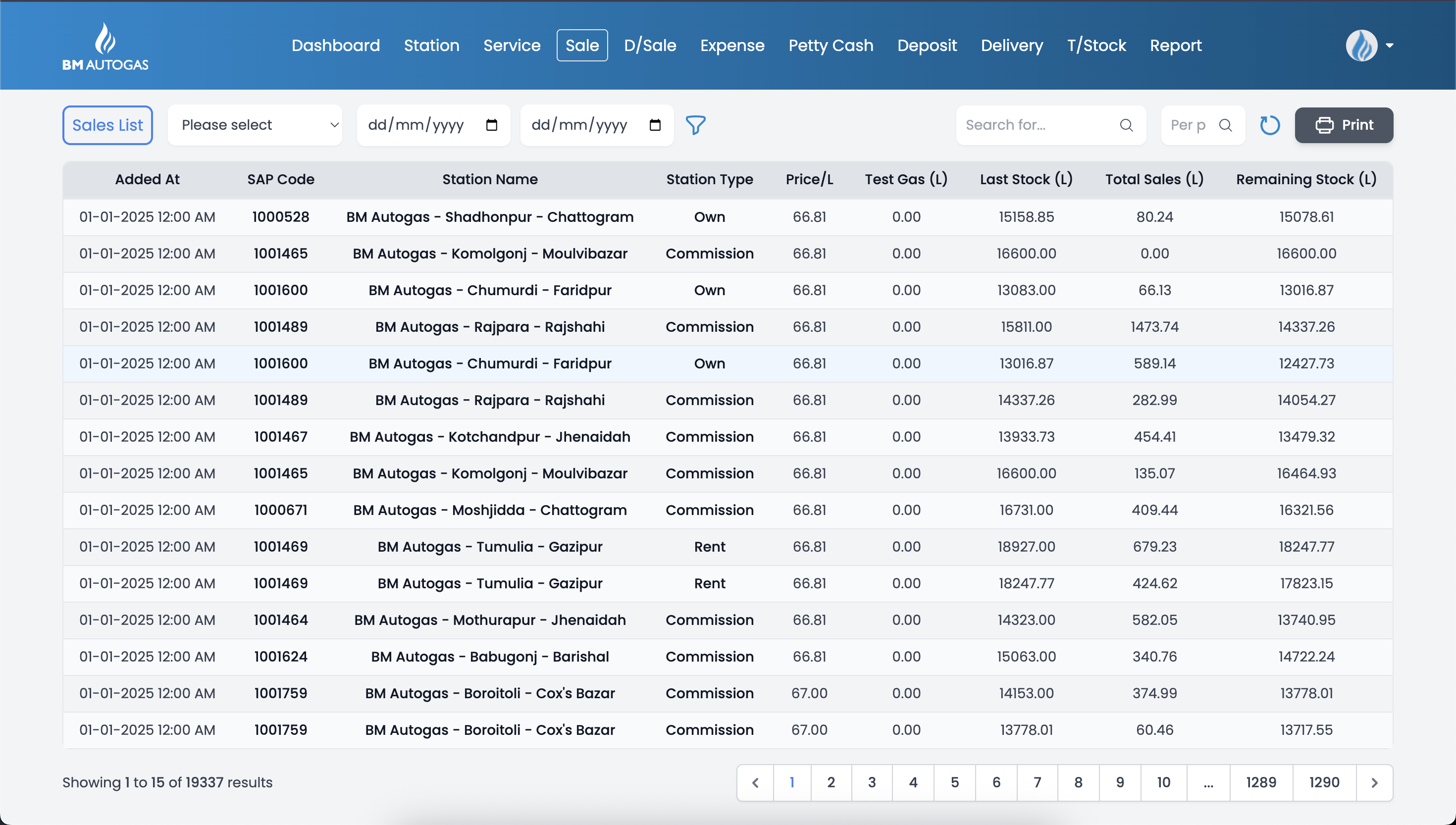
Task: Open the Dashboard menu item
Action: pyautogui.click(x=335, y=46)
